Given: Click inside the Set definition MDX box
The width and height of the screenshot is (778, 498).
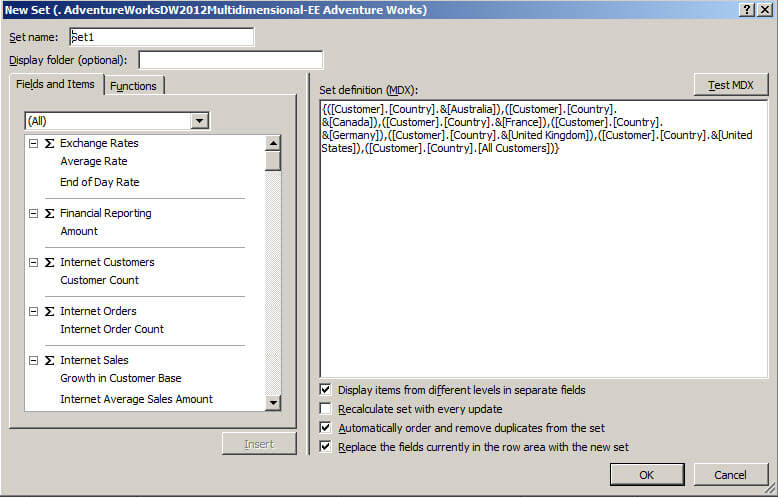Looking at the screenshot, I should coord(544,239).
